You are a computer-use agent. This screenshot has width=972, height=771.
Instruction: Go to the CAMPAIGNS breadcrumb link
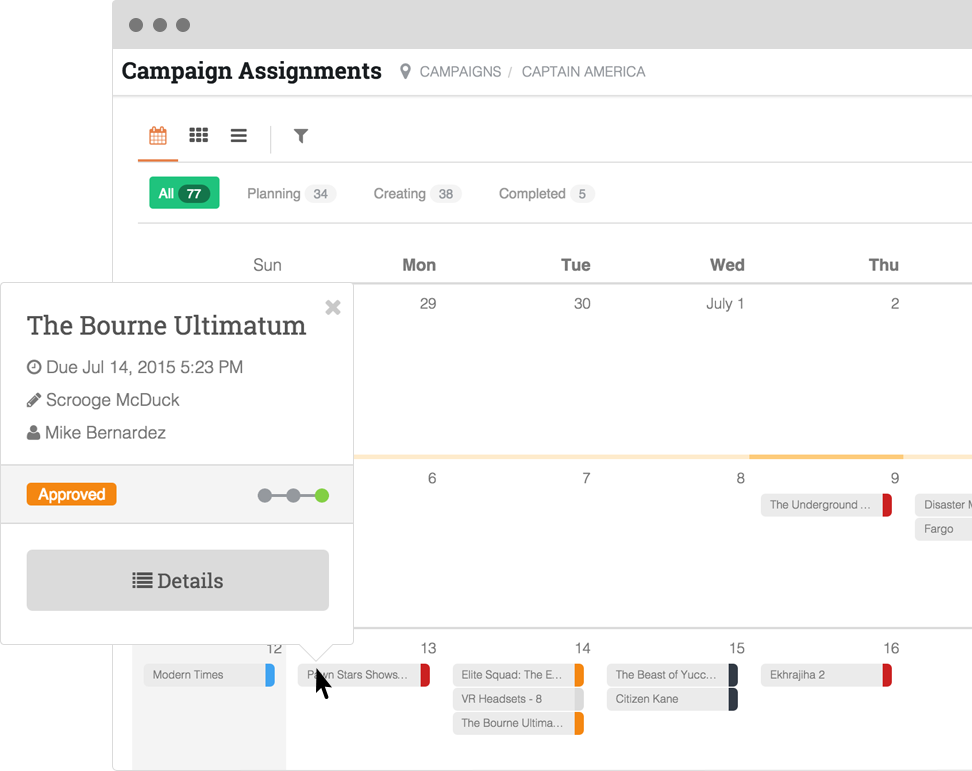click(x=460, y=72)
